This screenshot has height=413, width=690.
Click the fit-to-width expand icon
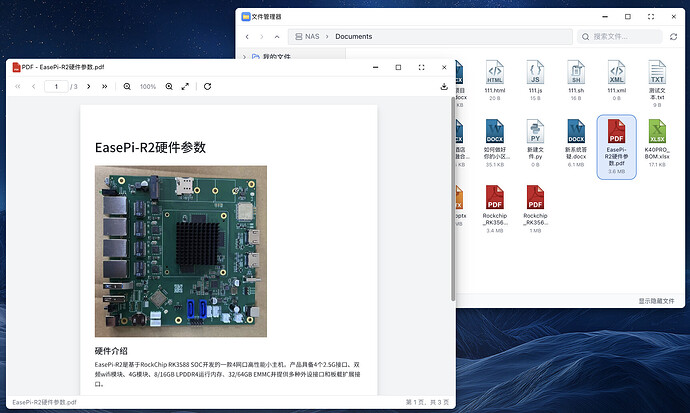(x=186, y=87)
